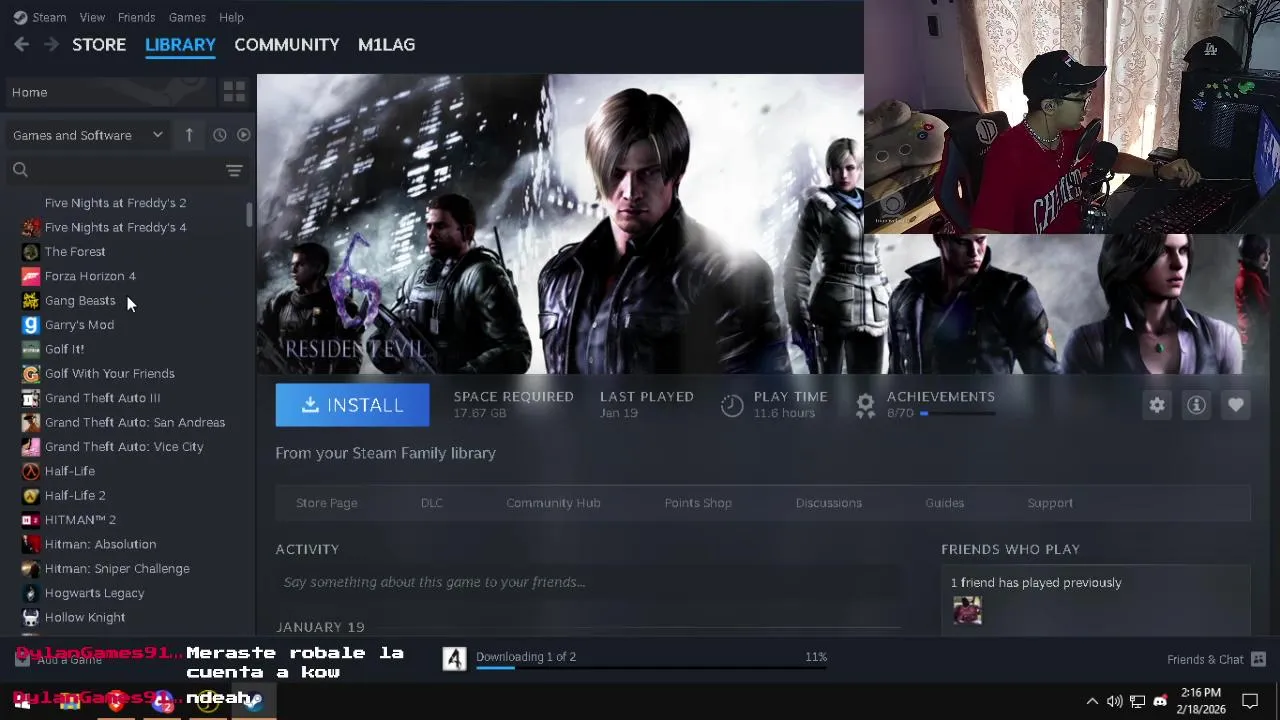Click friend avatar under Friends Who Play

967,610
